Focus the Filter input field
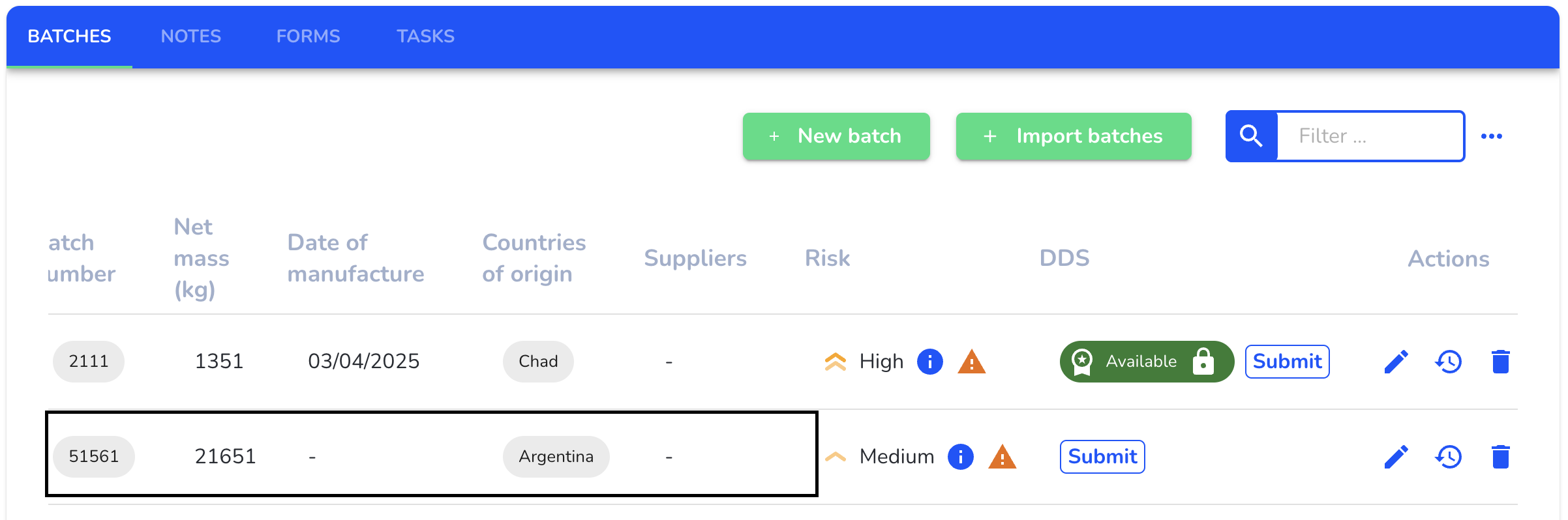1568x520 pixels. [1370, 136]
